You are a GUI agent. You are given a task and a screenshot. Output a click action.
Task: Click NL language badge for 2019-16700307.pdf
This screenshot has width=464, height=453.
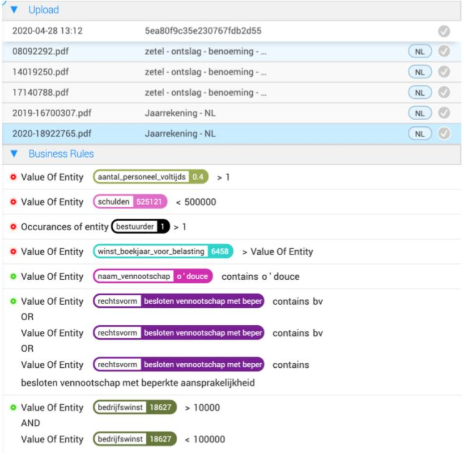[x=420, y=113]
